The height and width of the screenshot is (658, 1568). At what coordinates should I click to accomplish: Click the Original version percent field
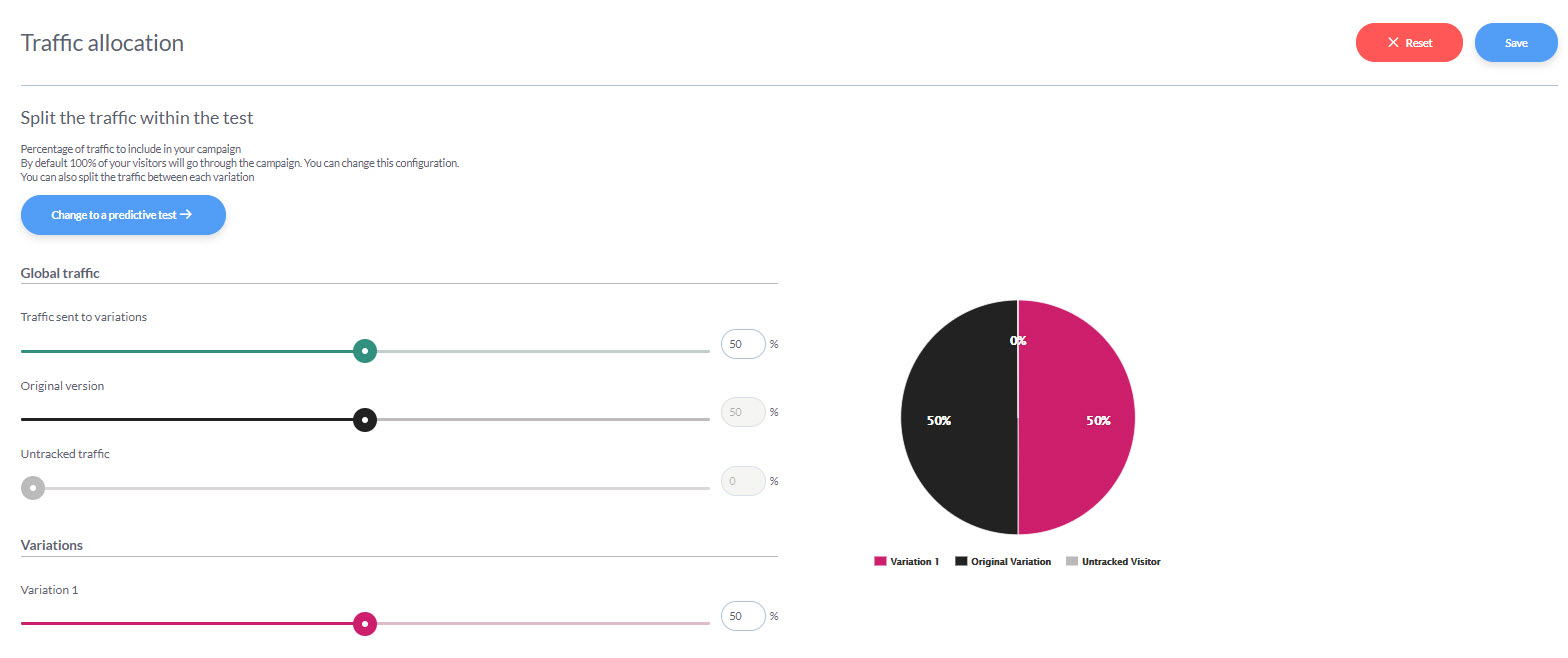(742, 412)
